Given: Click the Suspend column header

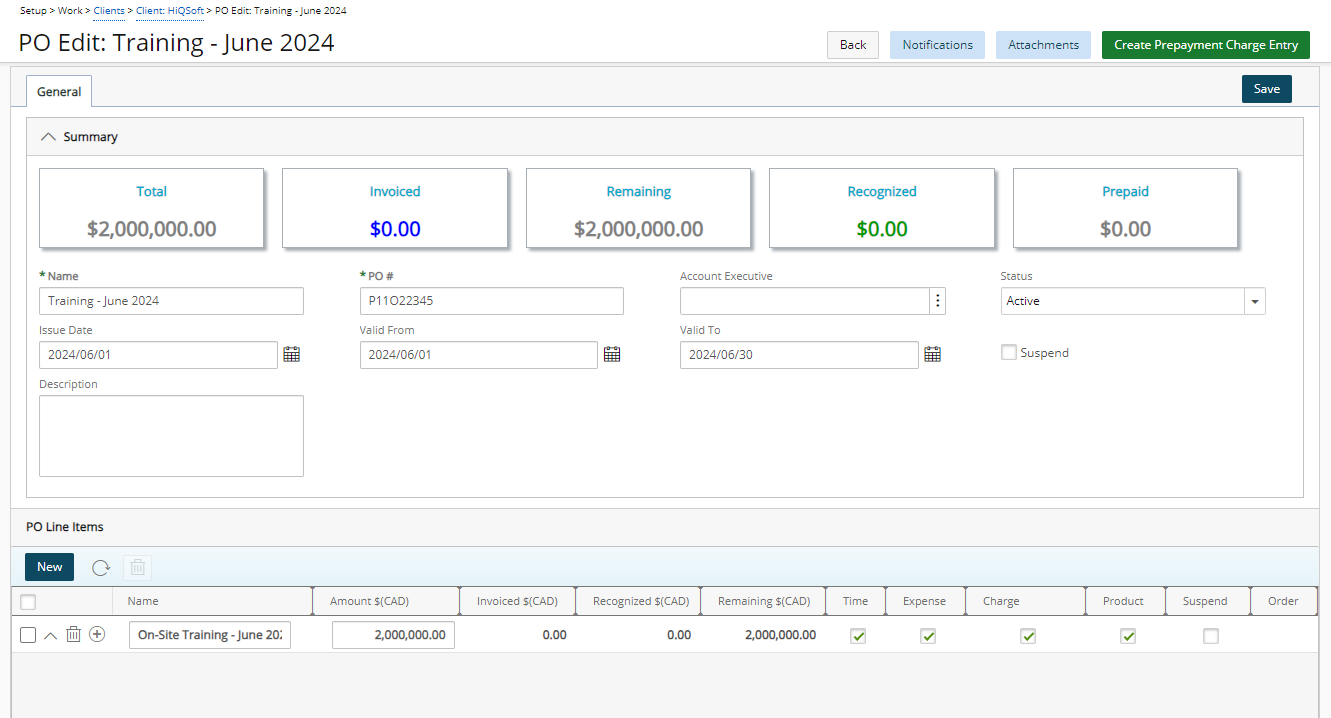Looking at the screenshot, I should click(x=1205, y=601).
